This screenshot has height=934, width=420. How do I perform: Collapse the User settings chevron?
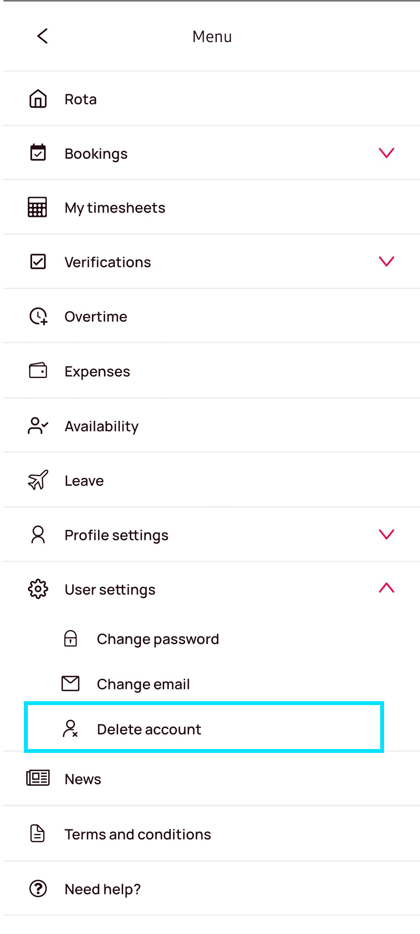point(387,589)
